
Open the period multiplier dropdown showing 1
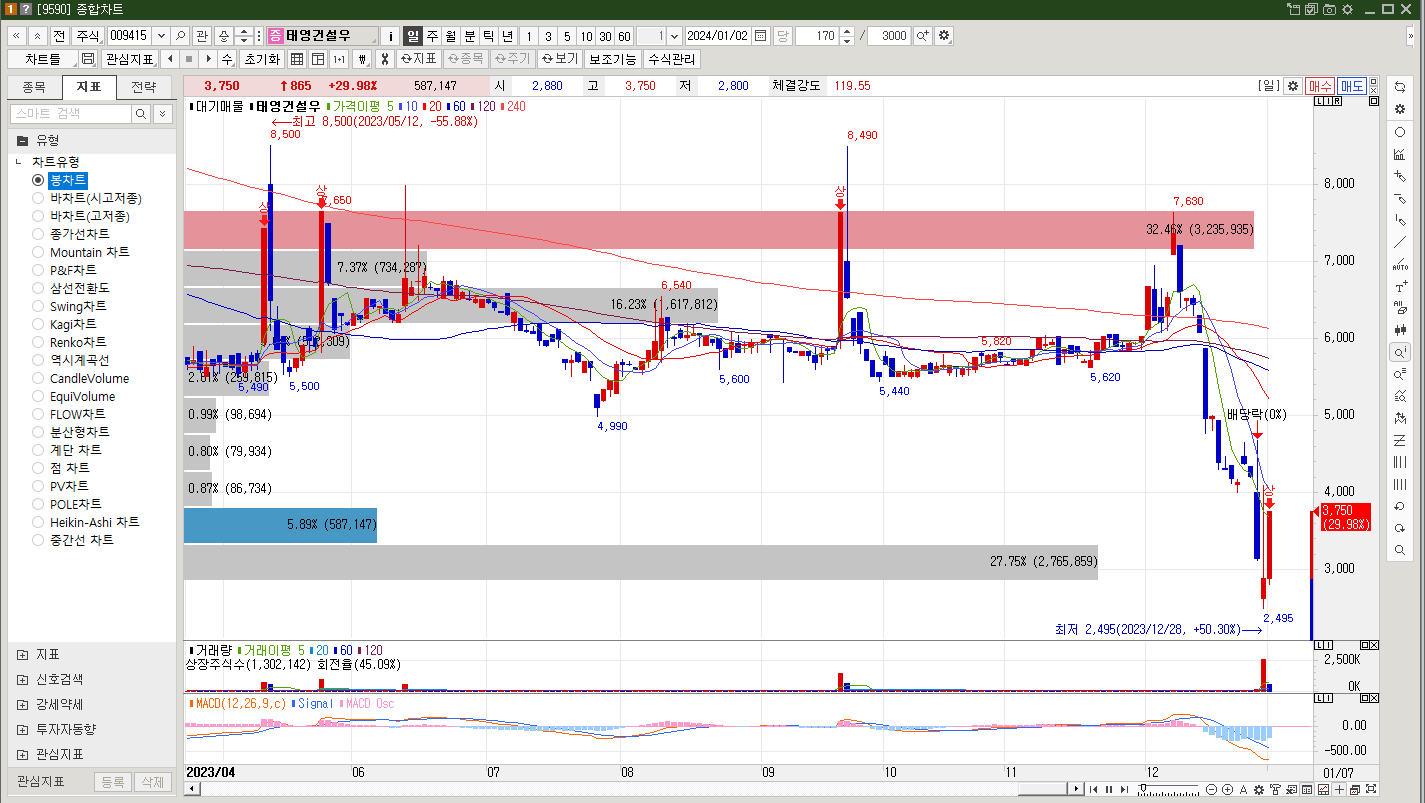(673, 35)
